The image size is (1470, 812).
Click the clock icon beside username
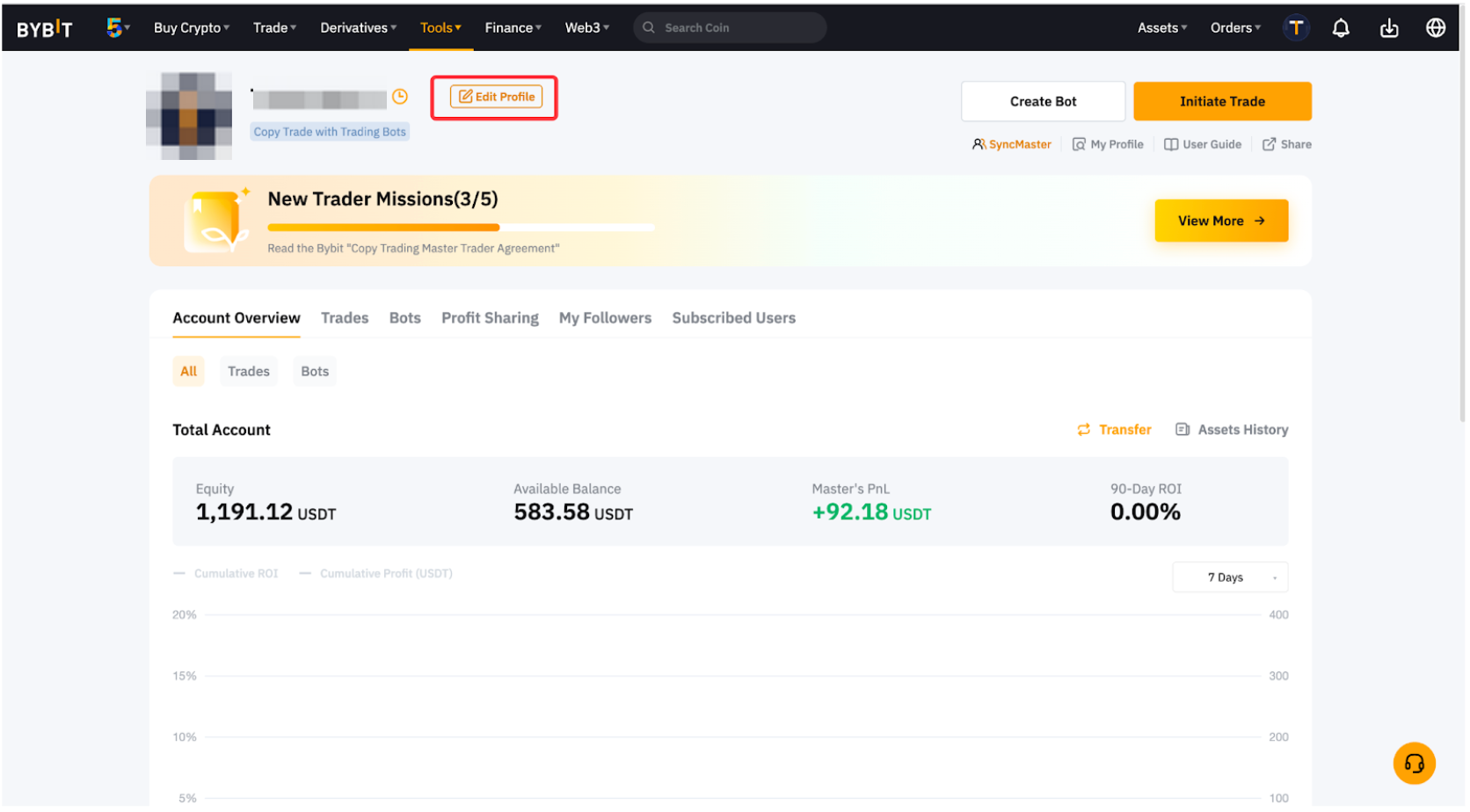tap(400, 97)
